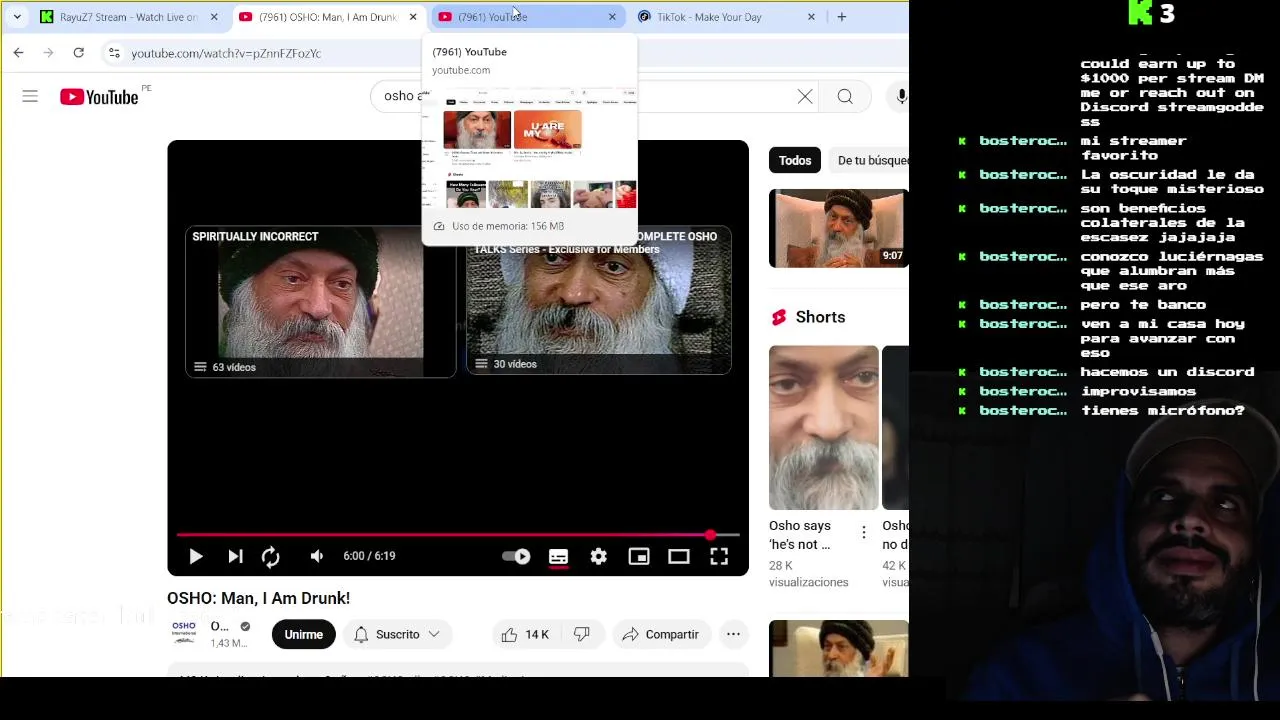Close the OSHO: Man, I Am Drunk tab
The width and height of the screenshot is (1280, 720).
[x=413, y=17]
